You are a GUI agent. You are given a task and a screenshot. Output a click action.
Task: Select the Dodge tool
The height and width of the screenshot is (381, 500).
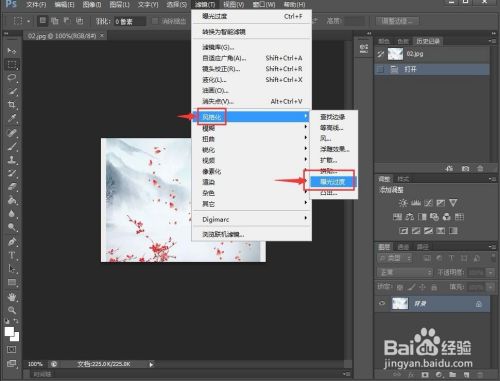tap(12, 227)
